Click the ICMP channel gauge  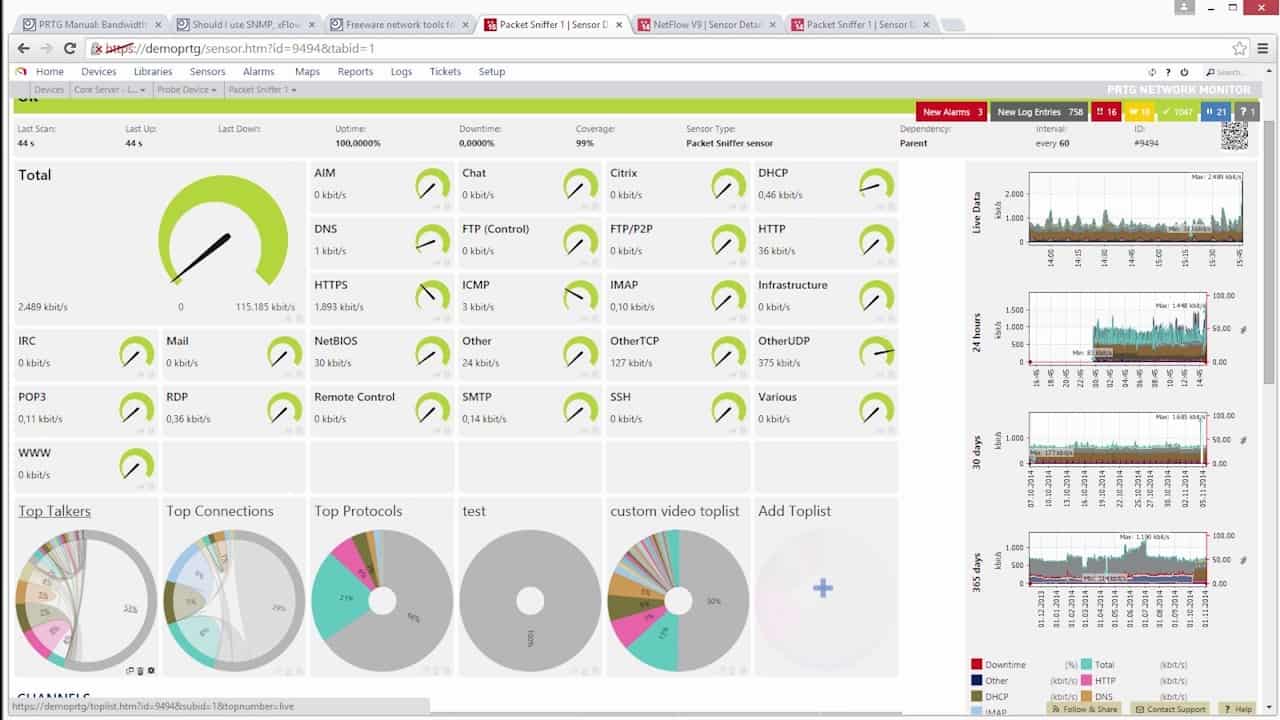tap(580, 295)
